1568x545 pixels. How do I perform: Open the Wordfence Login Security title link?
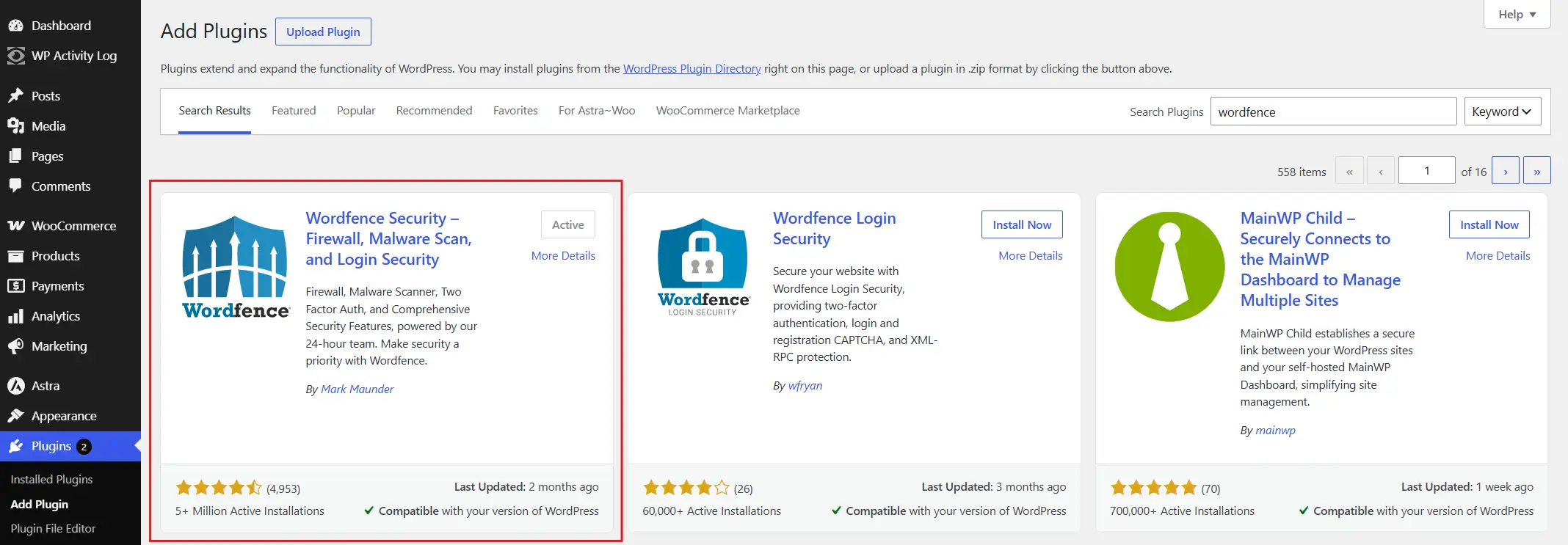[834, 228]
